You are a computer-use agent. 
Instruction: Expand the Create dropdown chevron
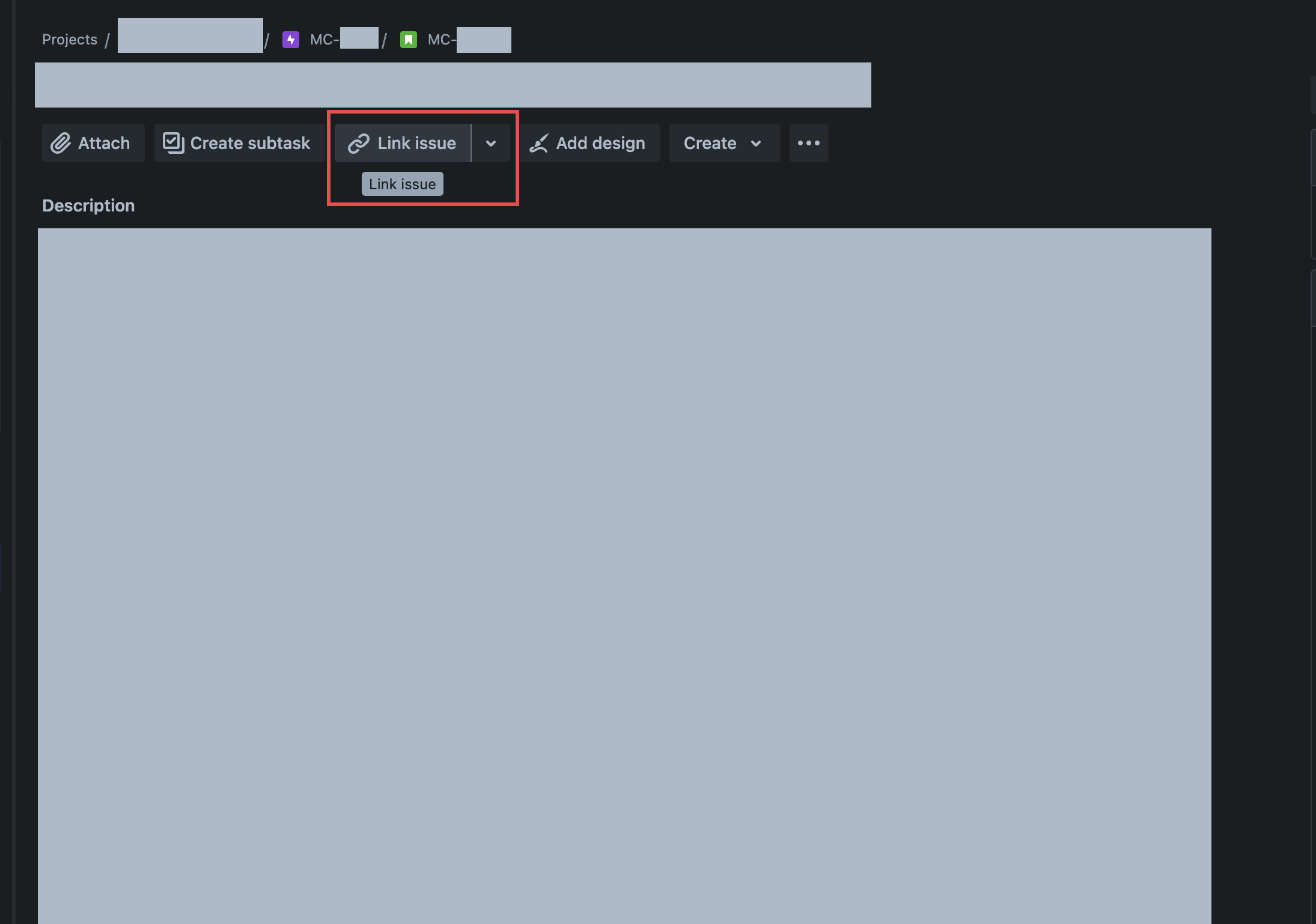(x=756, y=143)
